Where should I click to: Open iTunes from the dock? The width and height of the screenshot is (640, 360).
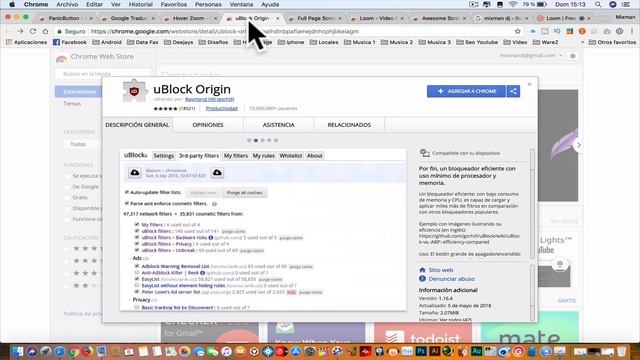click(226, 351)
